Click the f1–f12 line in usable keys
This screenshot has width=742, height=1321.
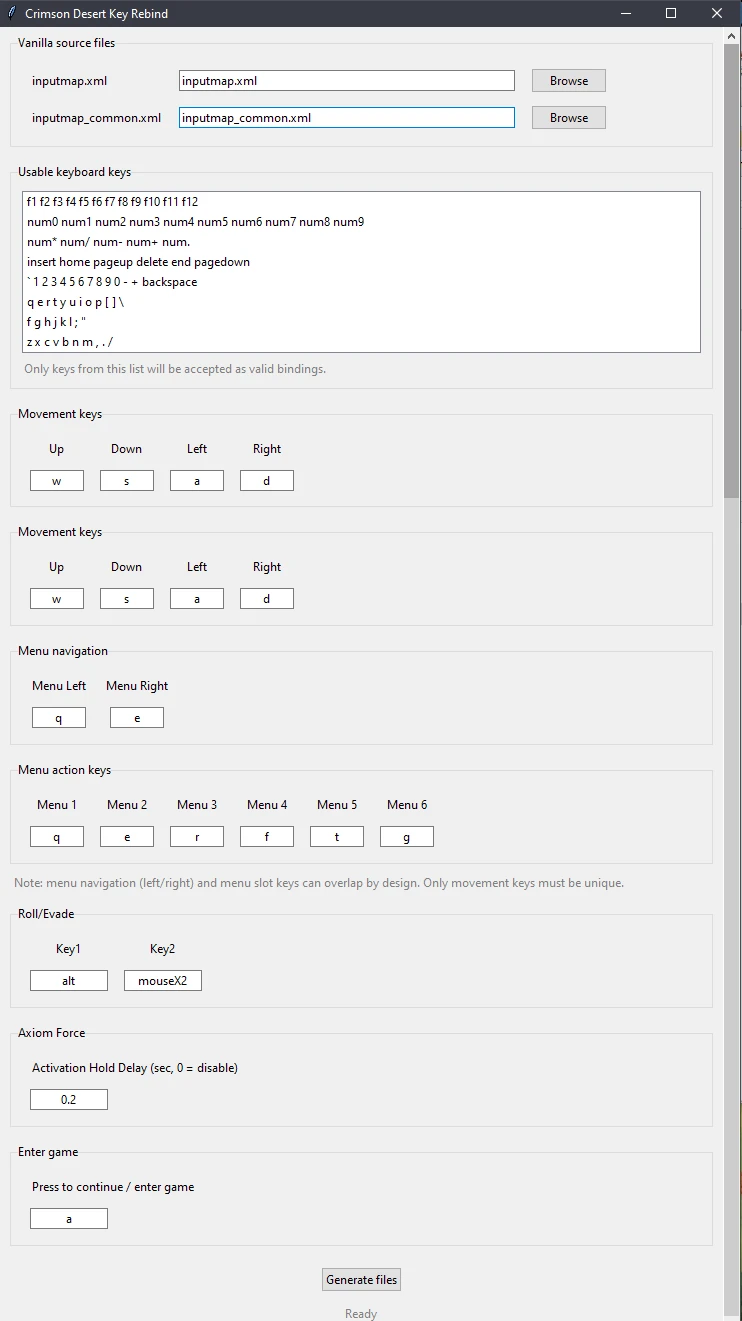tap(113, 202)
